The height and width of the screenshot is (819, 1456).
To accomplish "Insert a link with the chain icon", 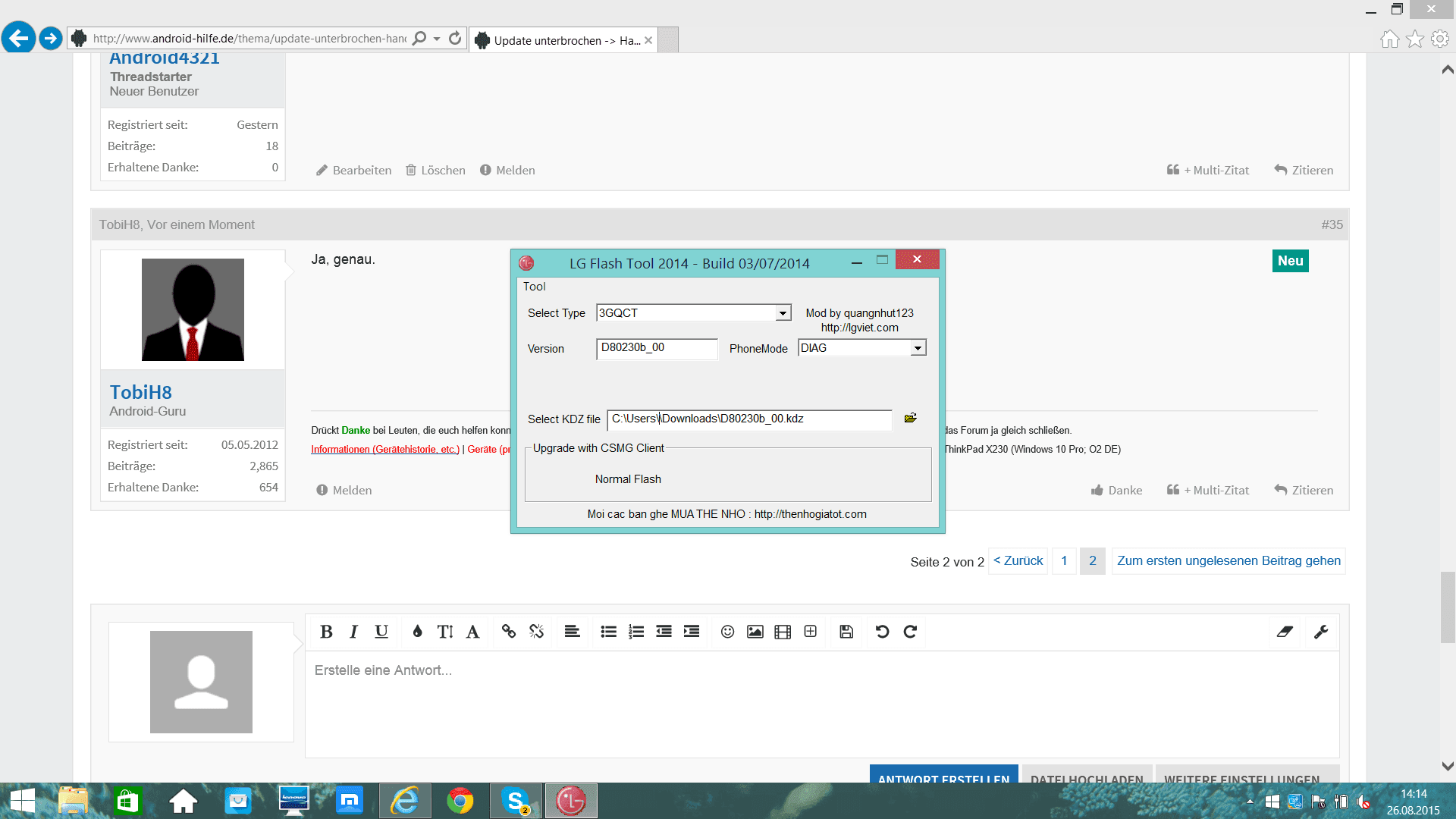I will 509,632.
